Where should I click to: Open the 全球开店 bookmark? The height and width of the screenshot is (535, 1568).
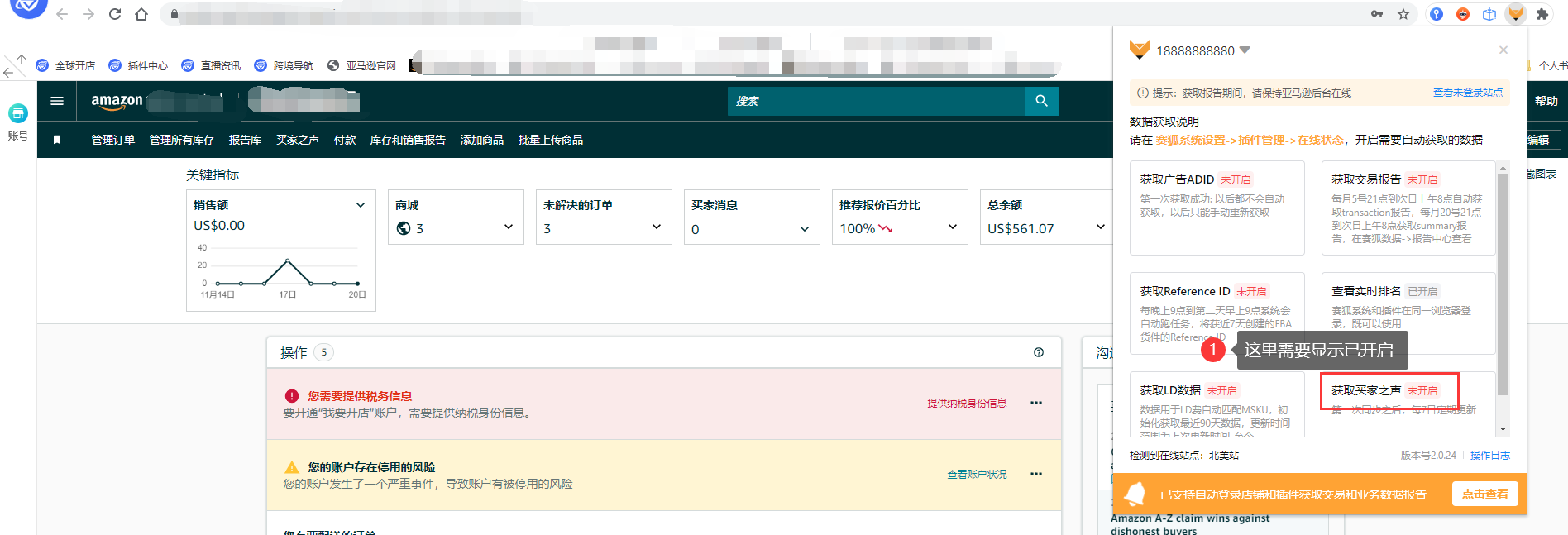point(65,65)
